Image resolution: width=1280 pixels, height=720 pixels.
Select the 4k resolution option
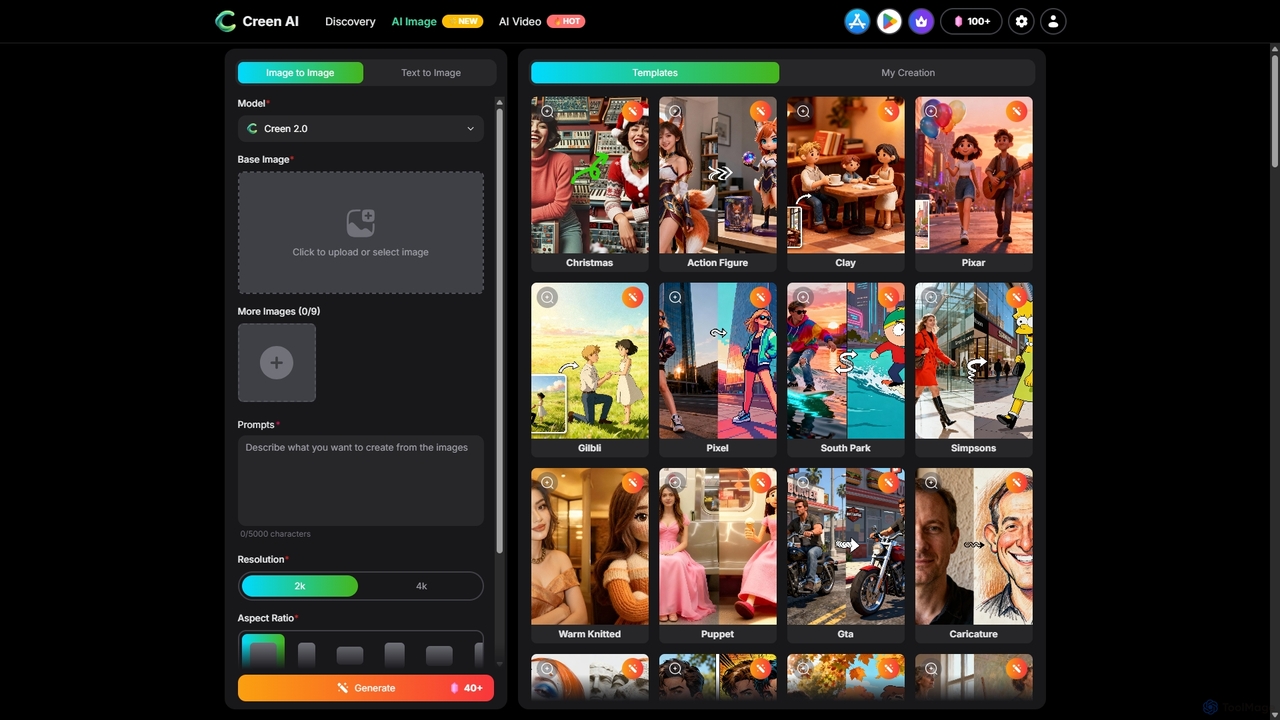[x=421, y=586]
